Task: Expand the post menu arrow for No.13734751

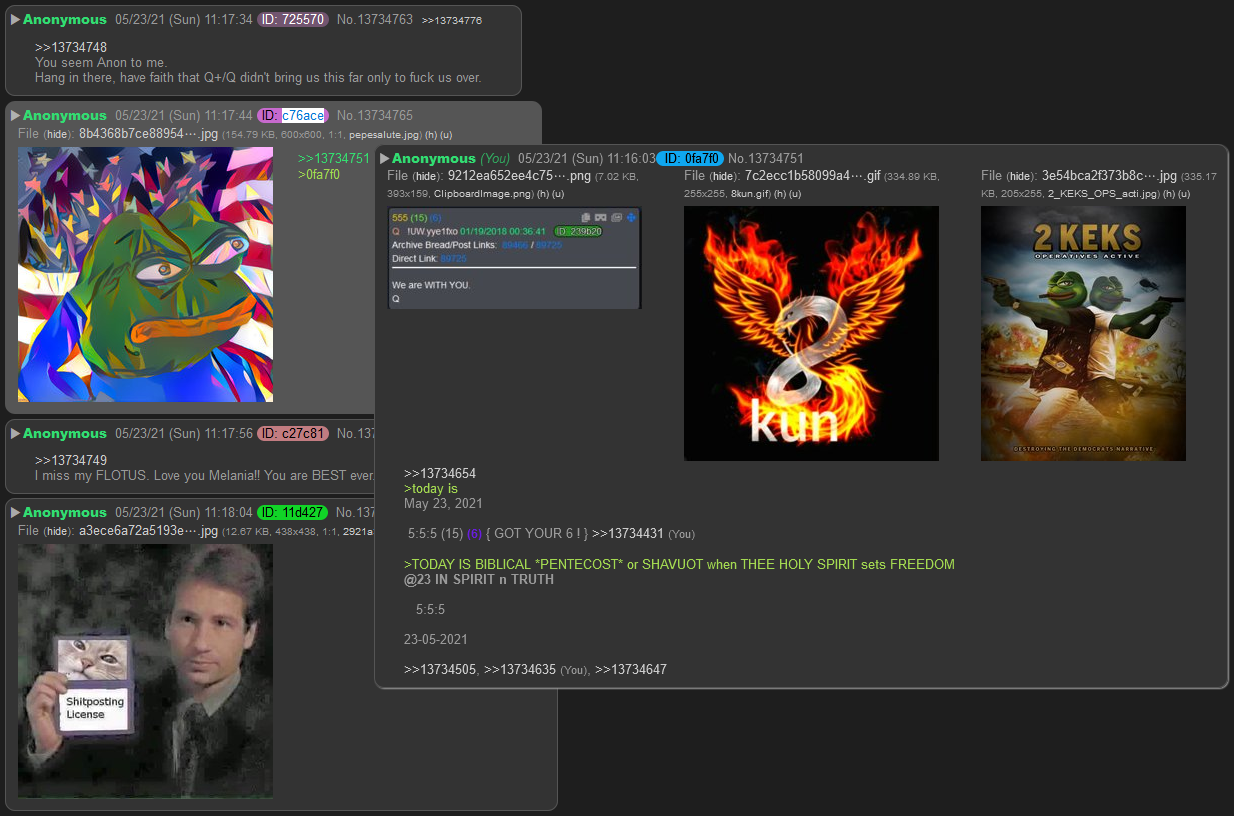Action: [x=385, y=159]
